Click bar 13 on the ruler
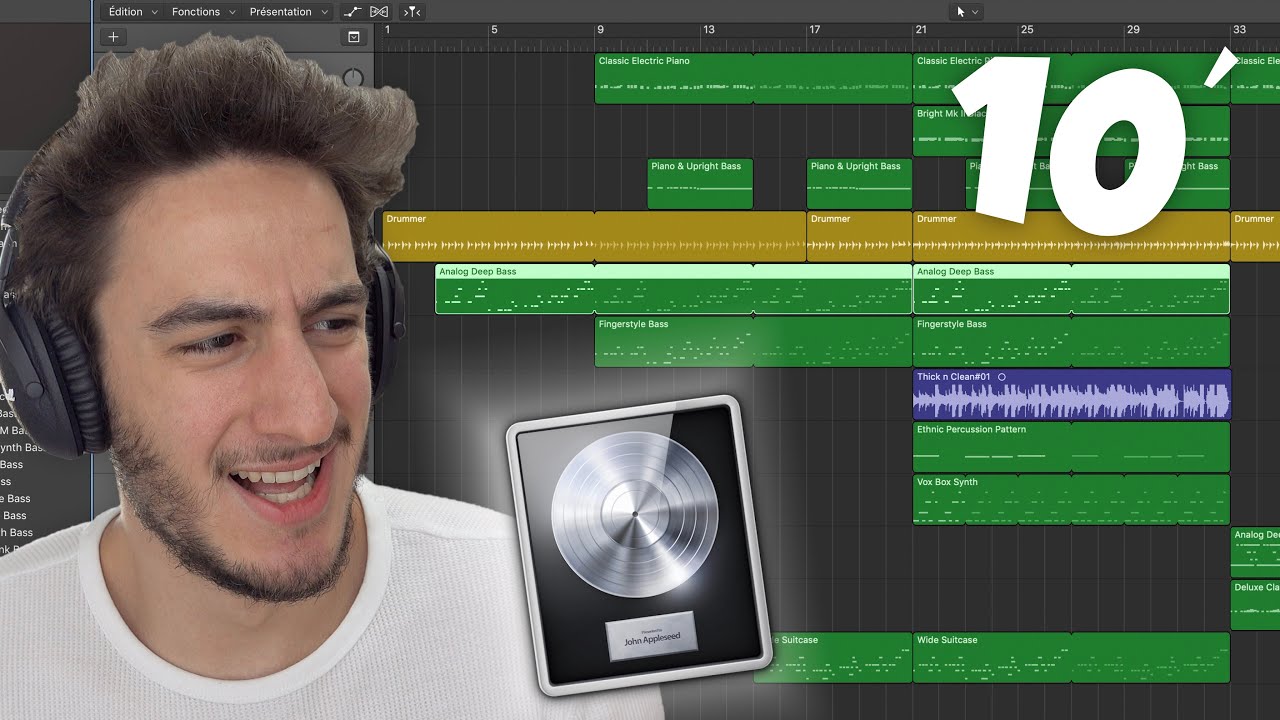The image size is (1280, 720). (708, 30)
